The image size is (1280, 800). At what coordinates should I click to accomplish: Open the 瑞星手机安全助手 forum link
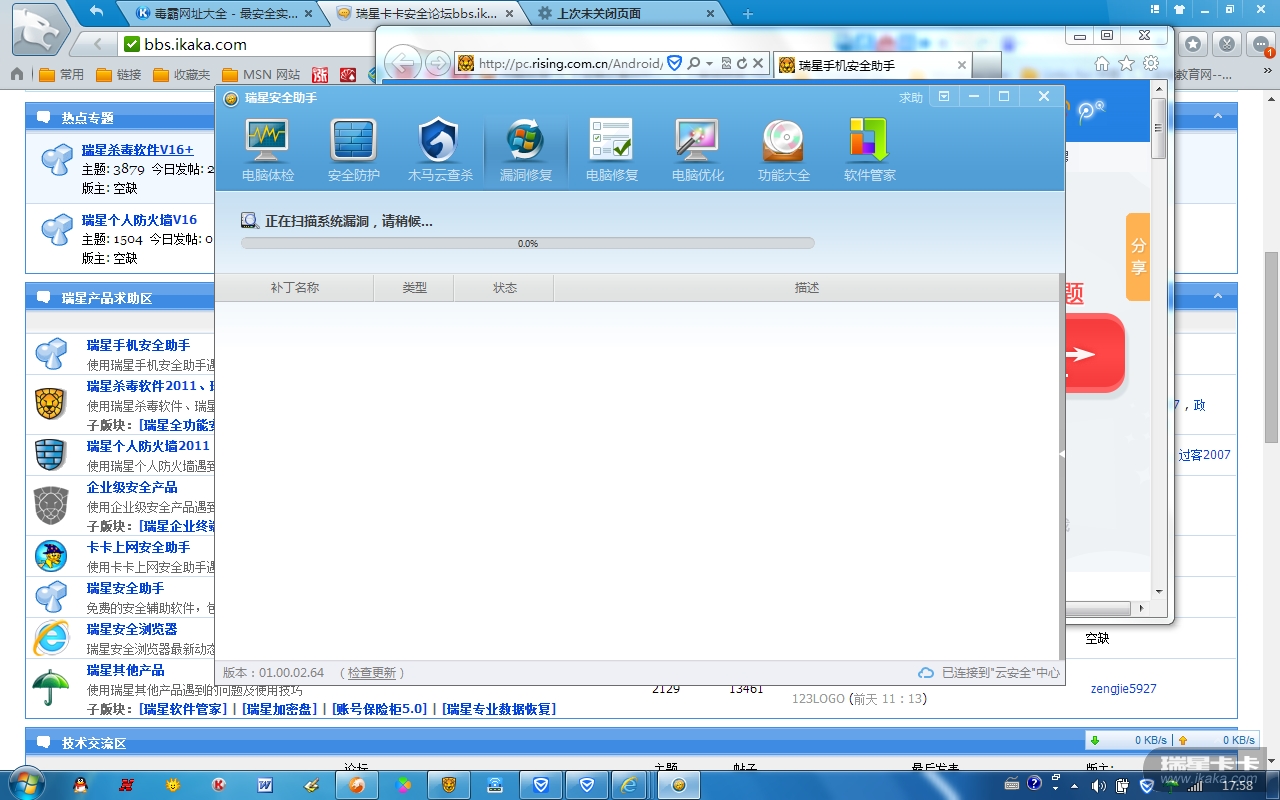coord(138,345)
